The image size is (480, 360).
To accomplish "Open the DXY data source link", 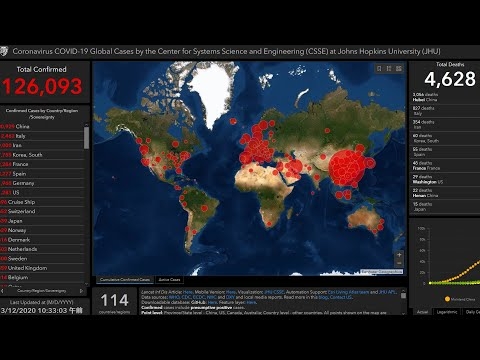I will click(x=230, y=297).
